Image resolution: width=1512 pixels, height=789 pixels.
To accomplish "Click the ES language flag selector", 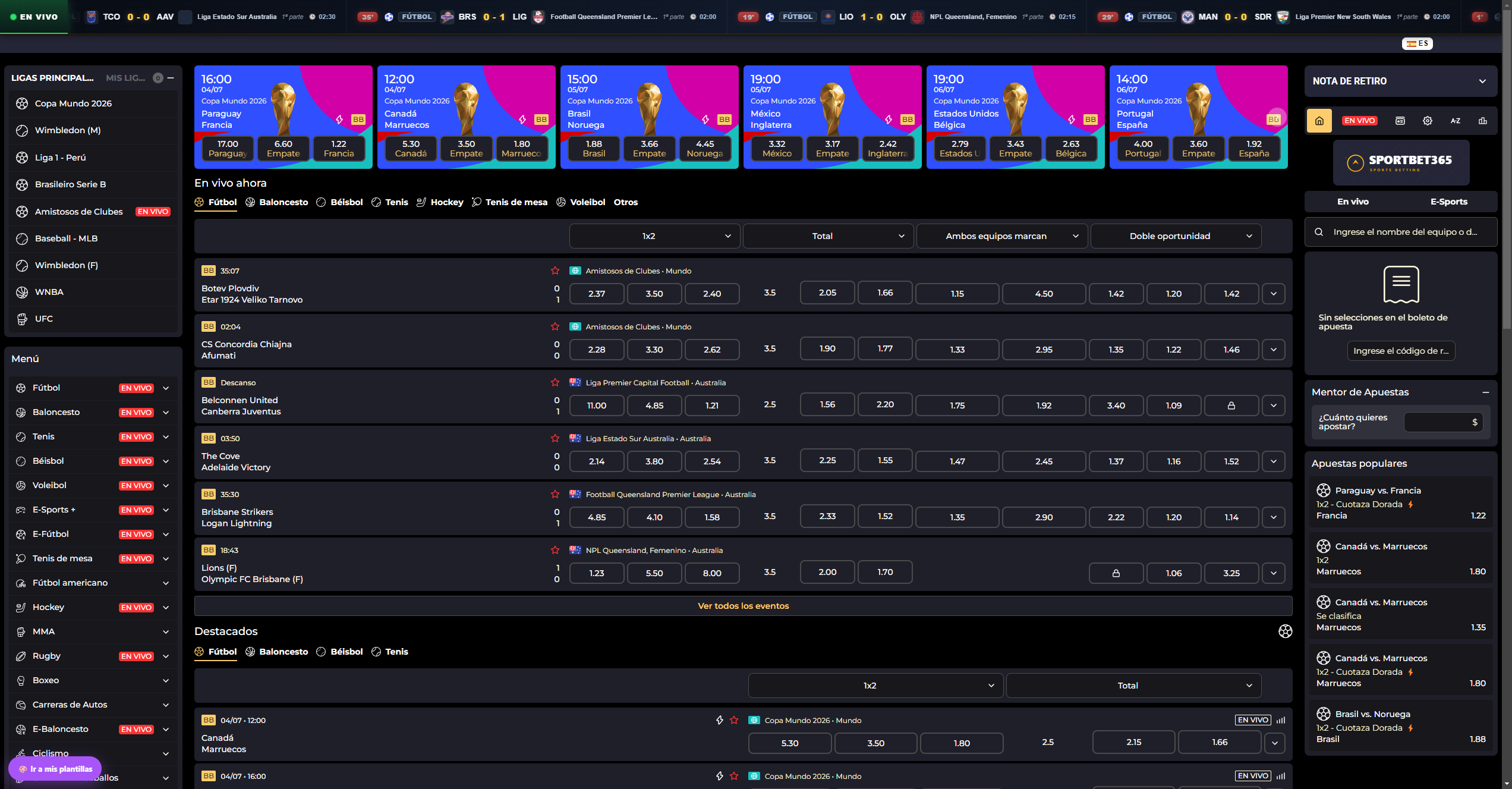I will pyautogui.click(x=1417, y=43).
